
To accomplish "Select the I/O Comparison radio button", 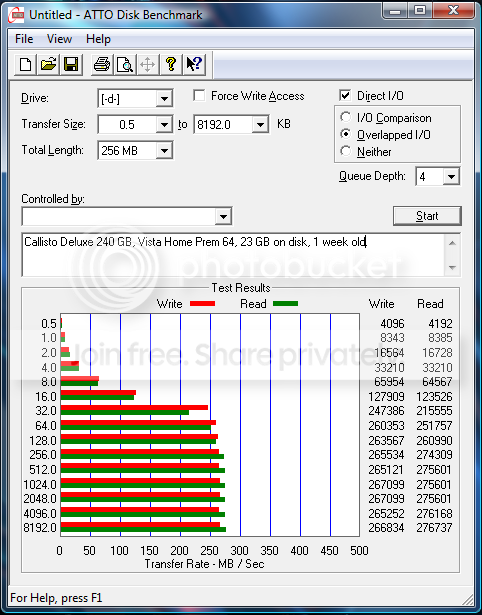I will click(346, 117).
